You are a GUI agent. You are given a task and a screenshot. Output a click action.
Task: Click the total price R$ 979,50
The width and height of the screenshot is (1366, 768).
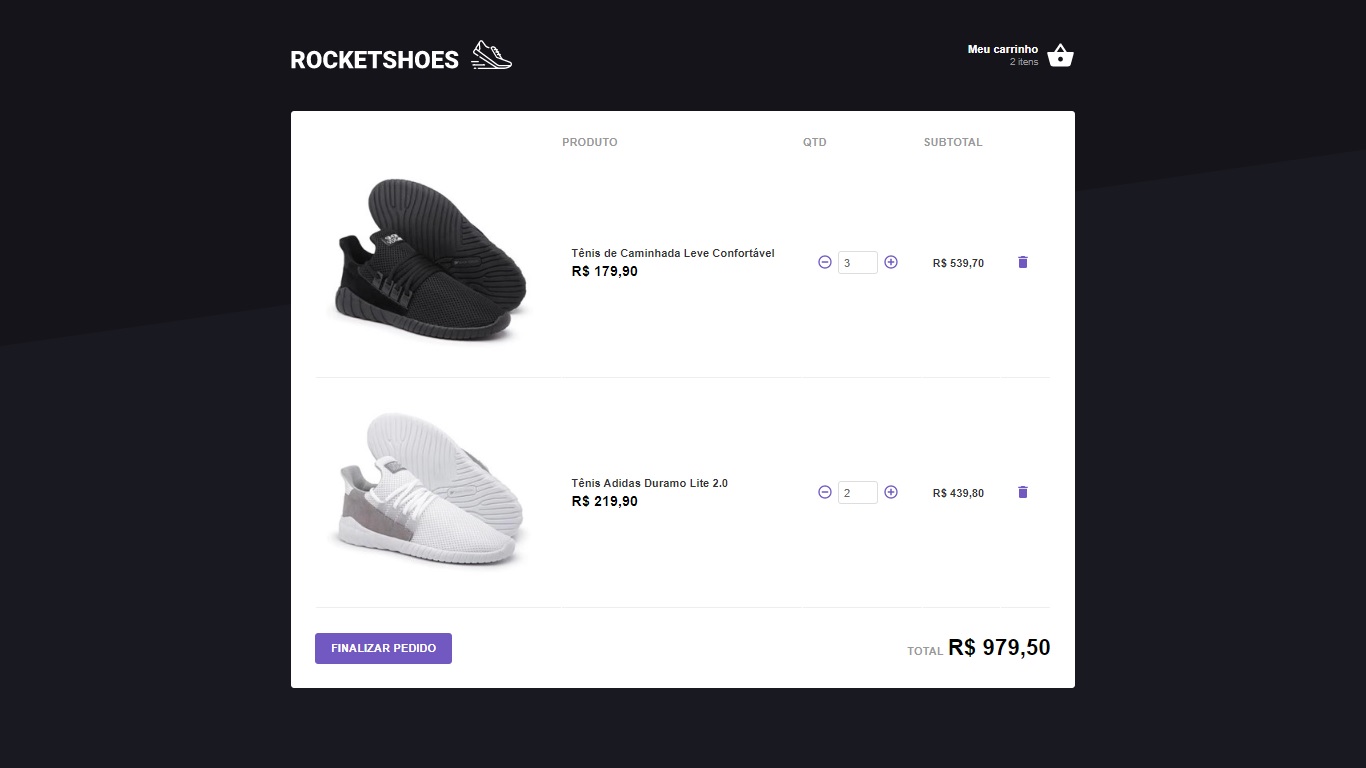point(1000,648)
